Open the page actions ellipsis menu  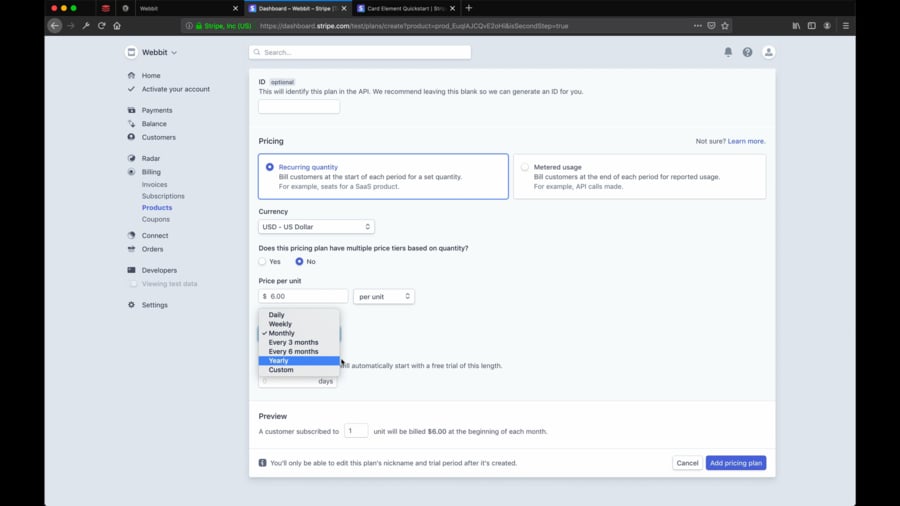point(697,26)
